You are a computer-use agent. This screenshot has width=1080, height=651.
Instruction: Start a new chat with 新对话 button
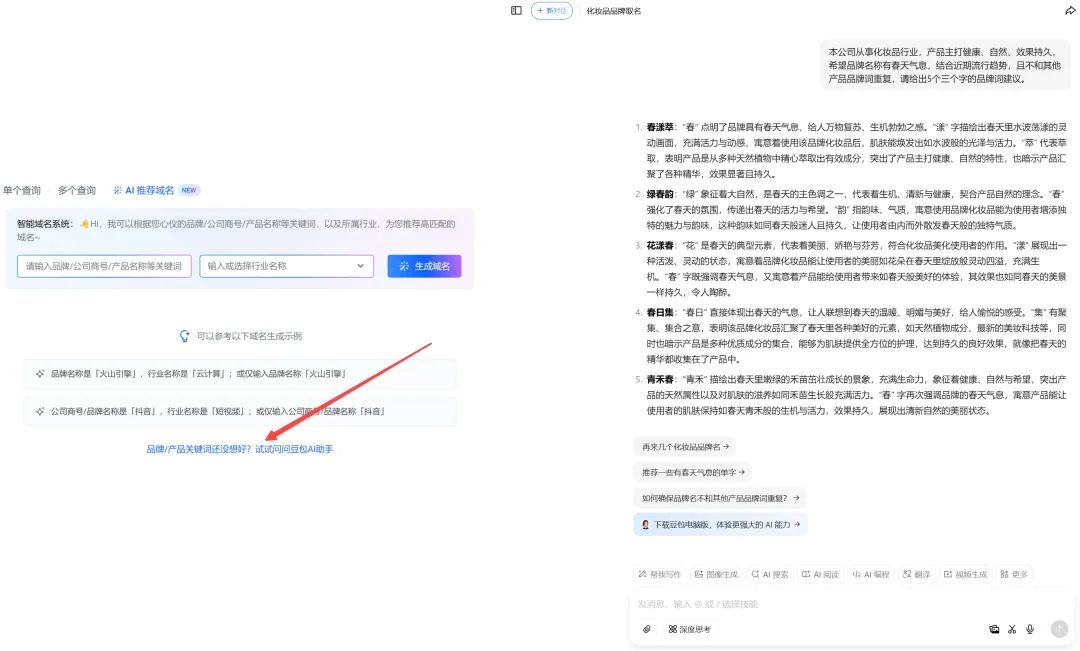[552, 10]
